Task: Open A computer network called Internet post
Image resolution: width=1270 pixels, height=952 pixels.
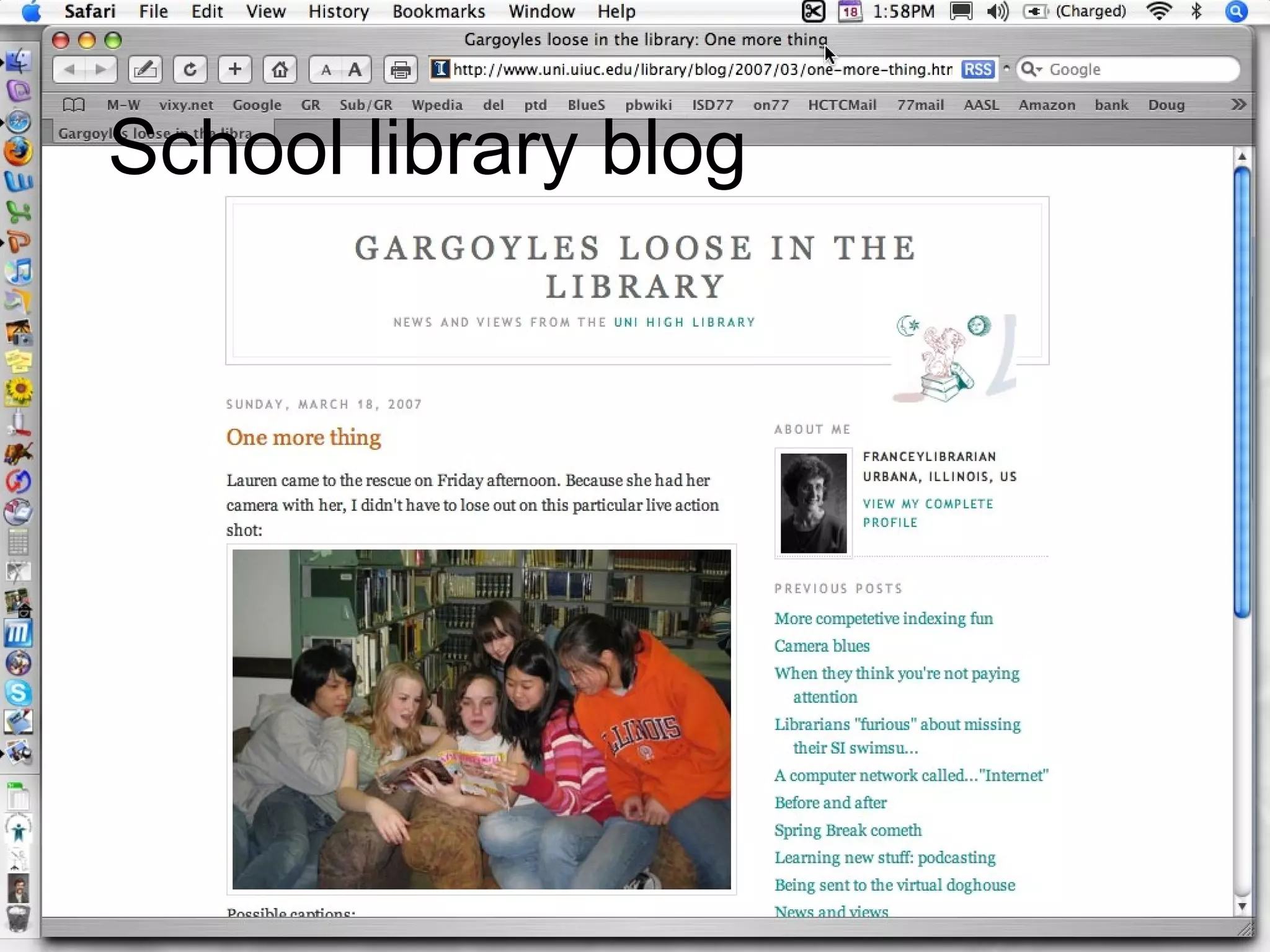Action: (x=911, y=775)
